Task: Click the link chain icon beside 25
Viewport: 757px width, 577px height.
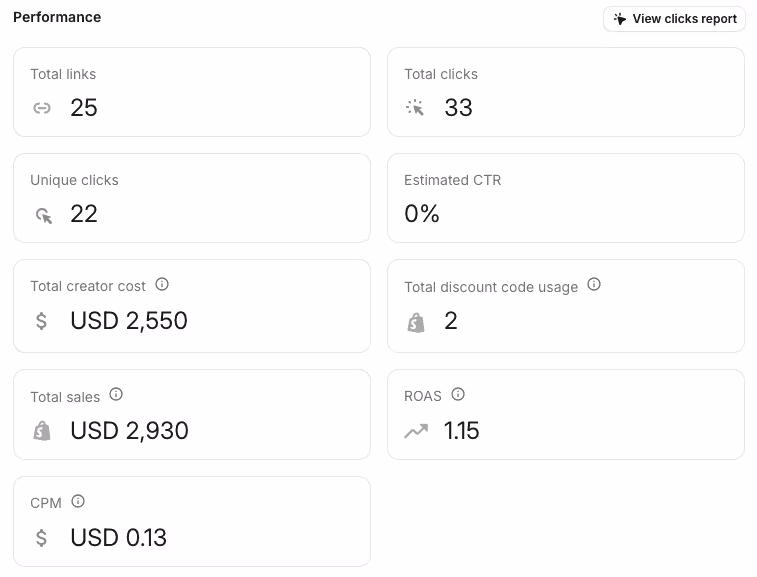Action: (x=42, y=108)
